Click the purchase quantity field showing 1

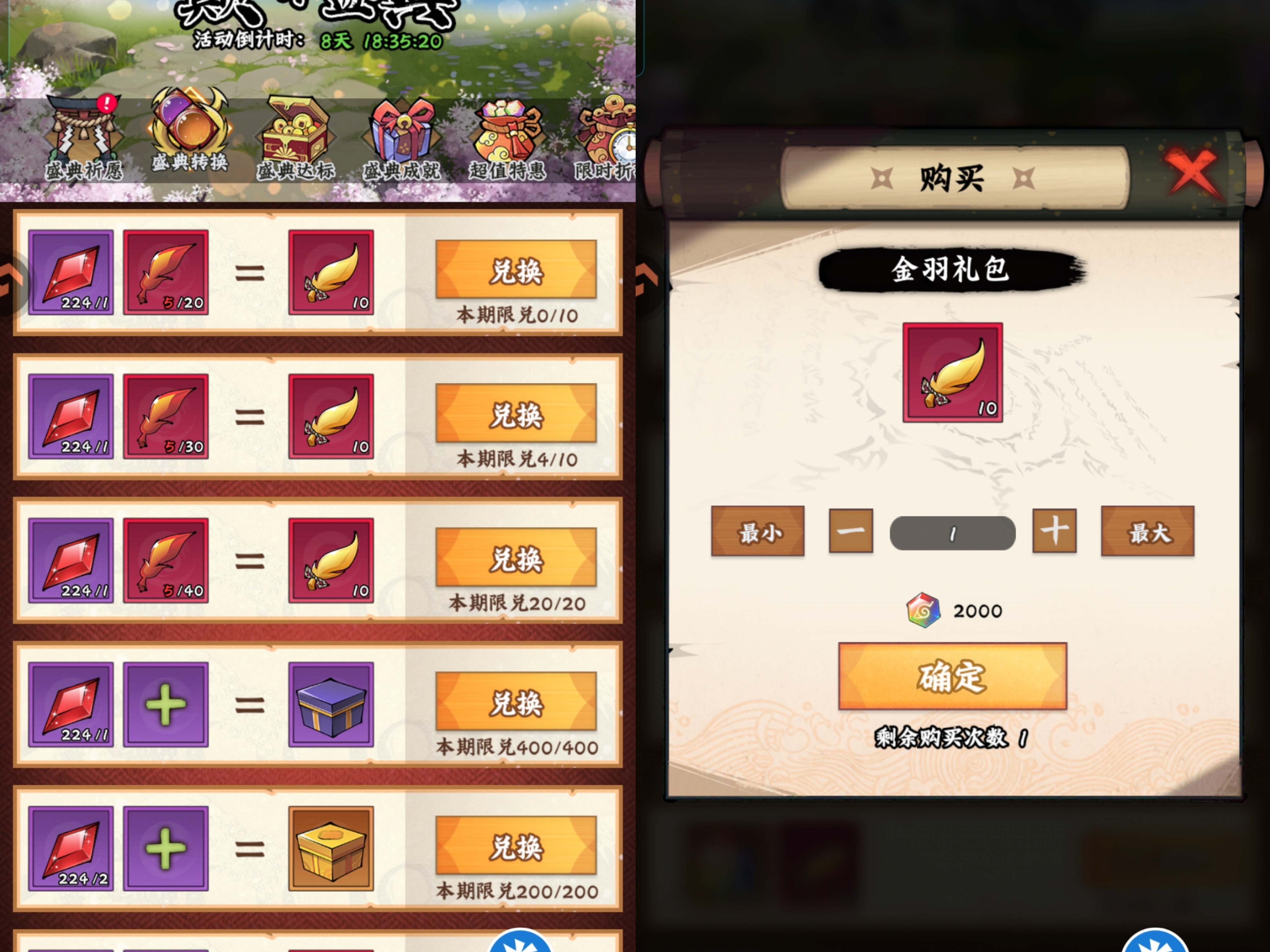pos(952,533)
